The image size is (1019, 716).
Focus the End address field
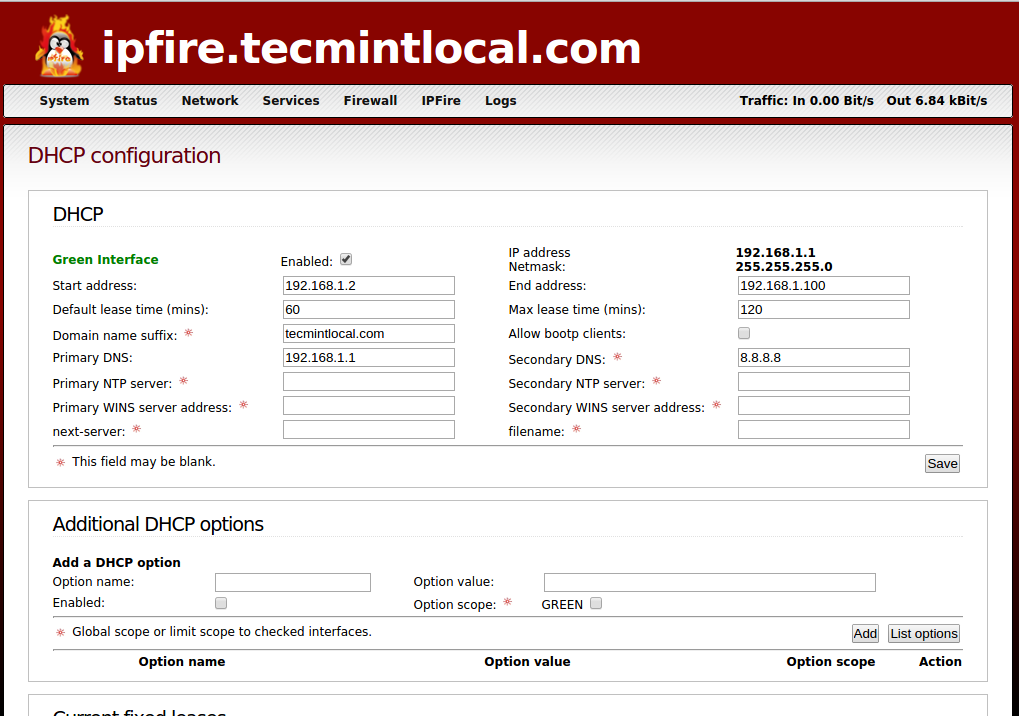click(823, 285)
